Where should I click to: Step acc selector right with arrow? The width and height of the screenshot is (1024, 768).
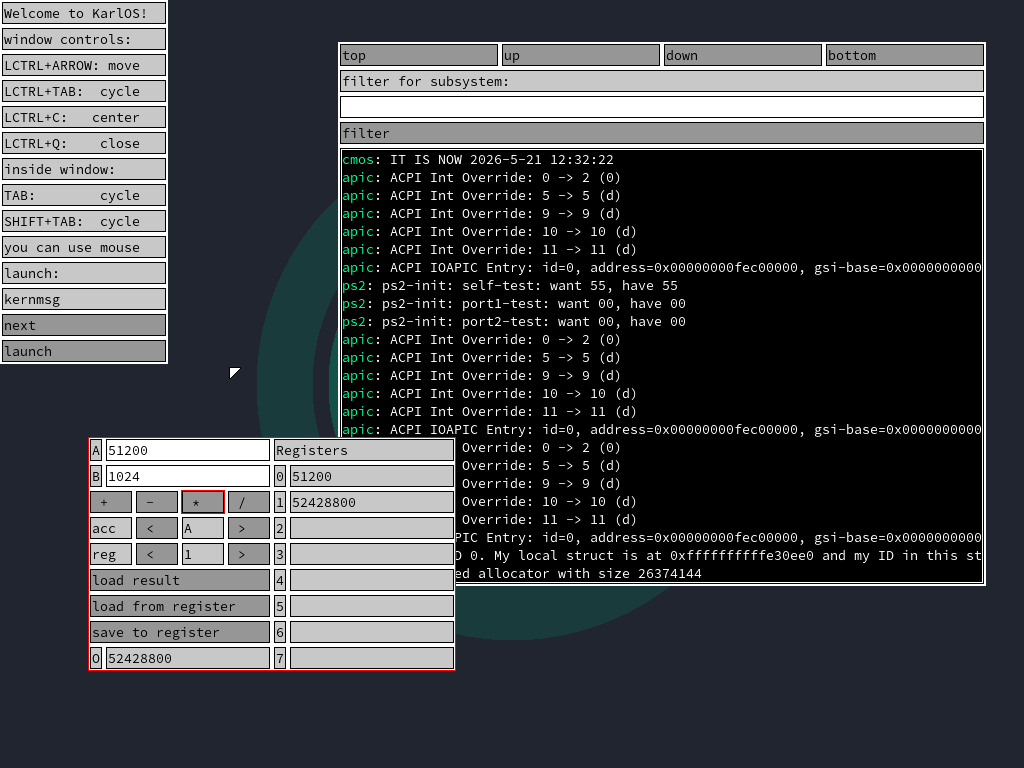pyautogui.click(x=249, y=528)
